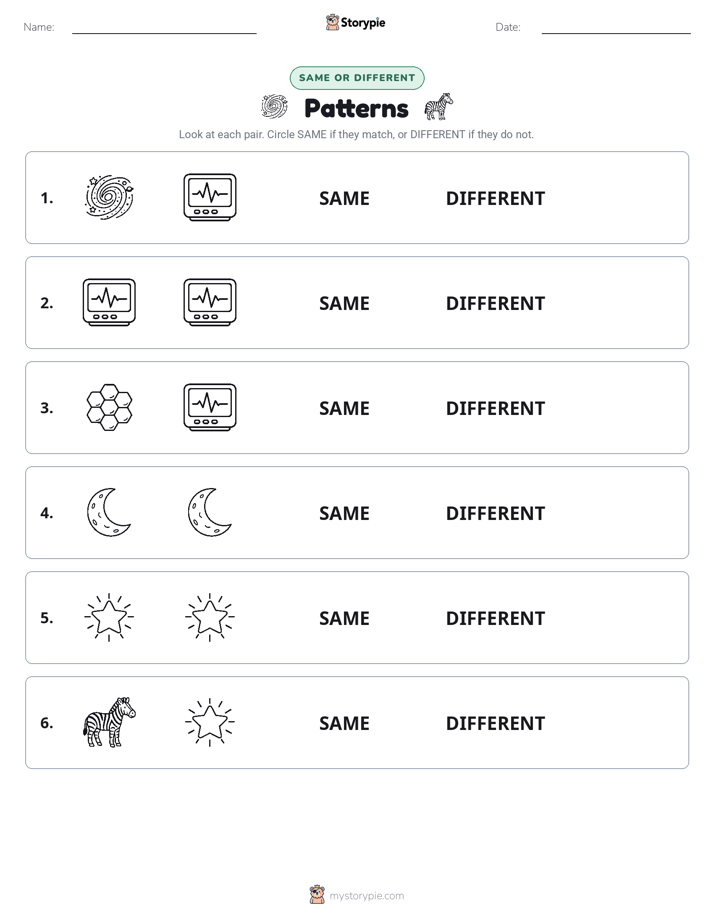Screen dimensions: 714x924
Task: Click the Storypie logo at top
Action: [355, 22]
